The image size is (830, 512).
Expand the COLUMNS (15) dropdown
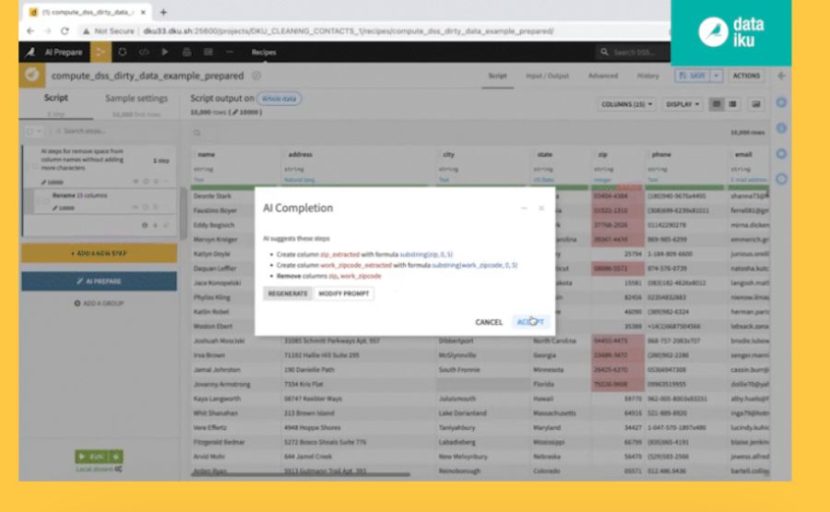tap(627, 104)
